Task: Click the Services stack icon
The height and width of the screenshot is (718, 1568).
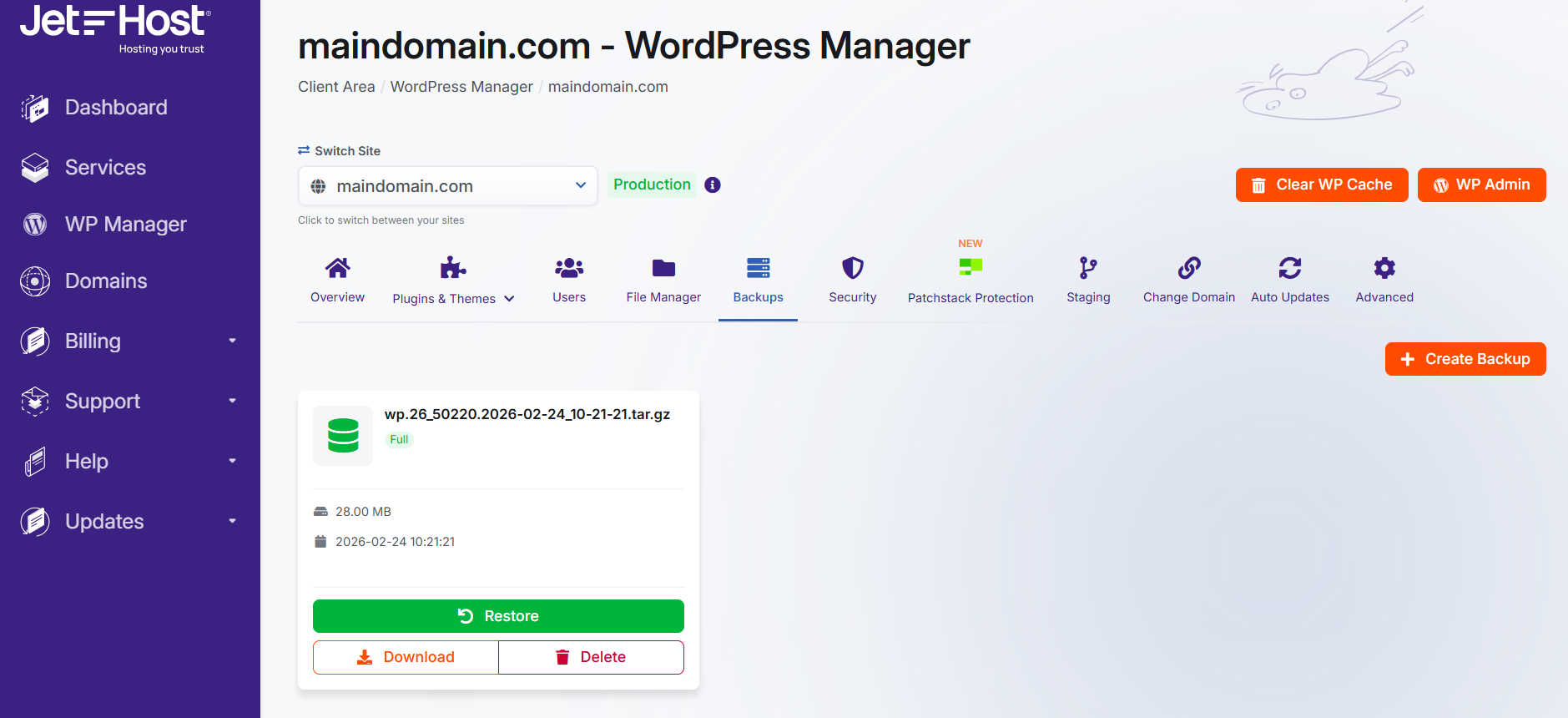Action: [x=35, y=168]
